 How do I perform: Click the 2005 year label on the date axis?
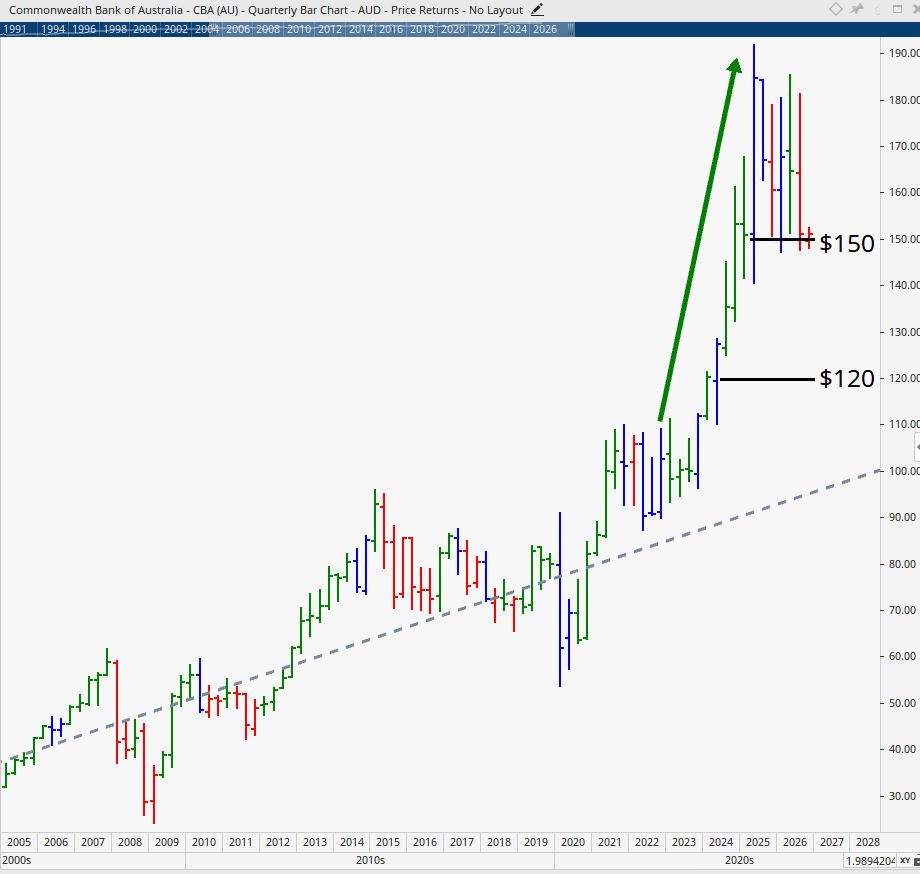pyautogui.click(x=19, y=842)
